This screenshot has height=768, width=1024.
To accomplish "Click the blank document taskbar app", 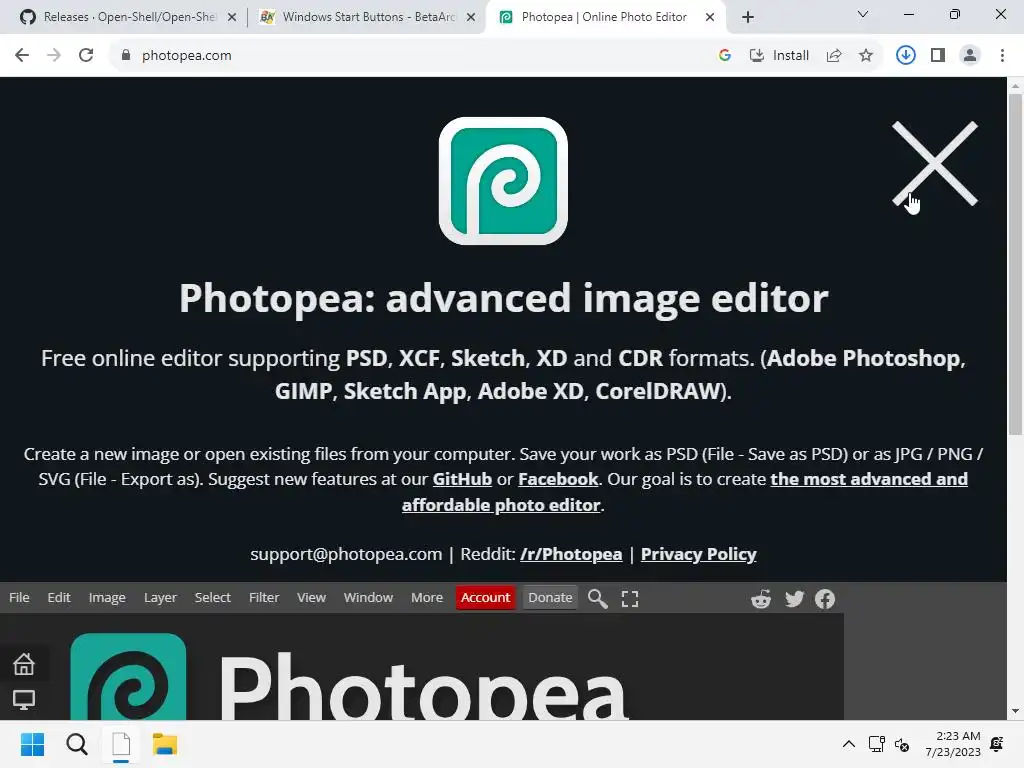I will tap(121, 744).
